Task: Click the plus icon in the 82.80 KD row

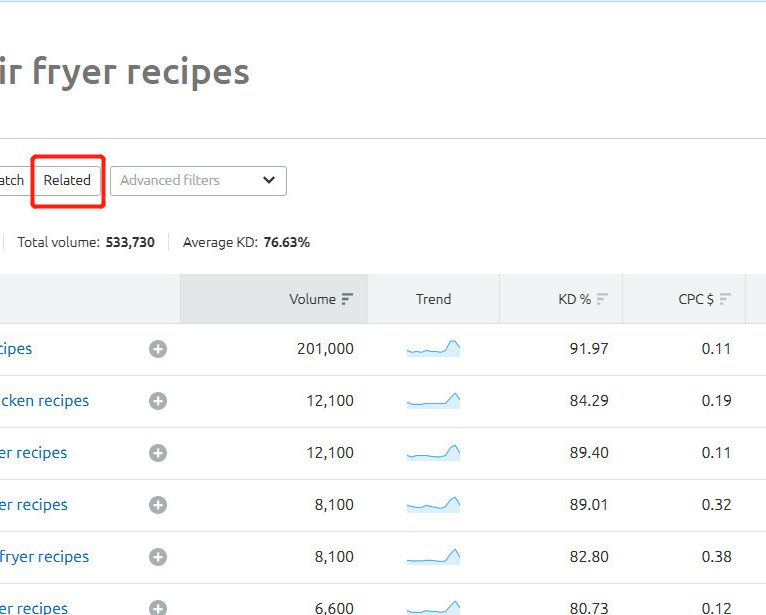Action: (158, 557)
